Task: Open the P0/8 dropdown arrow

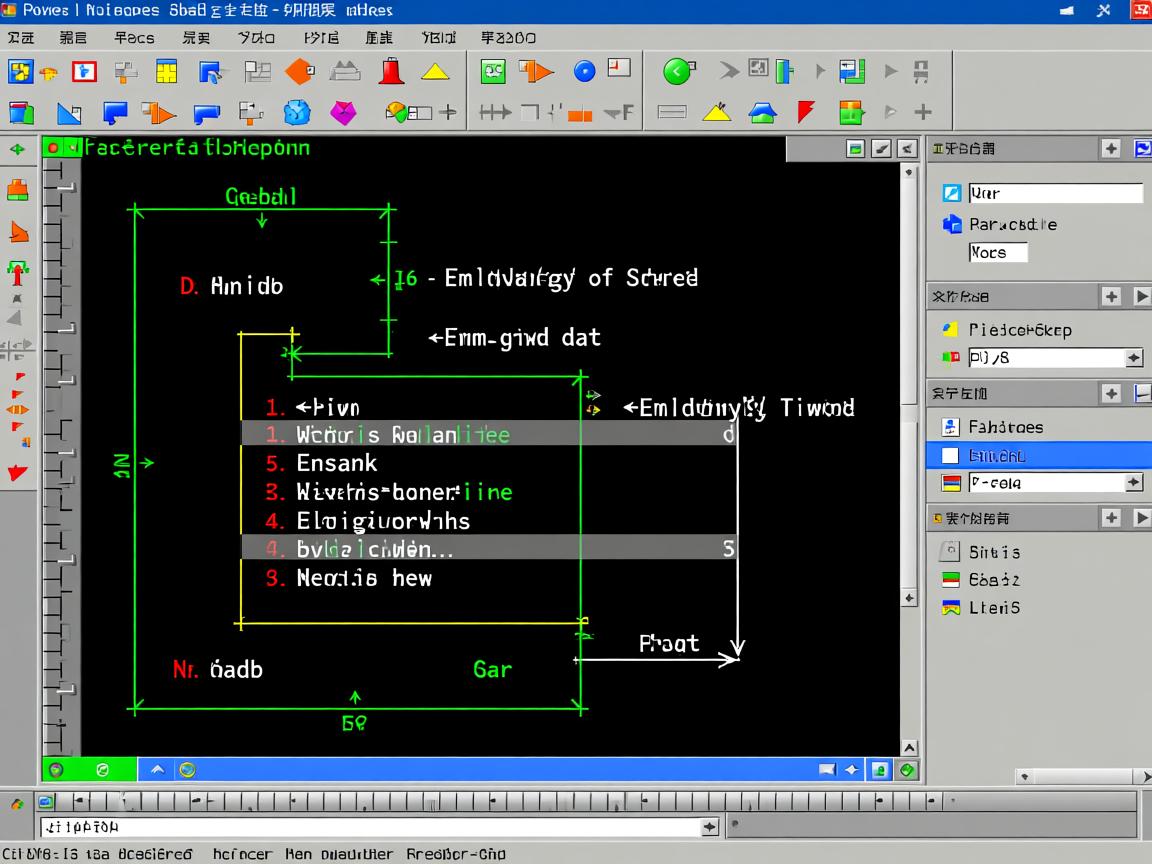Action: click(1133, 358)
